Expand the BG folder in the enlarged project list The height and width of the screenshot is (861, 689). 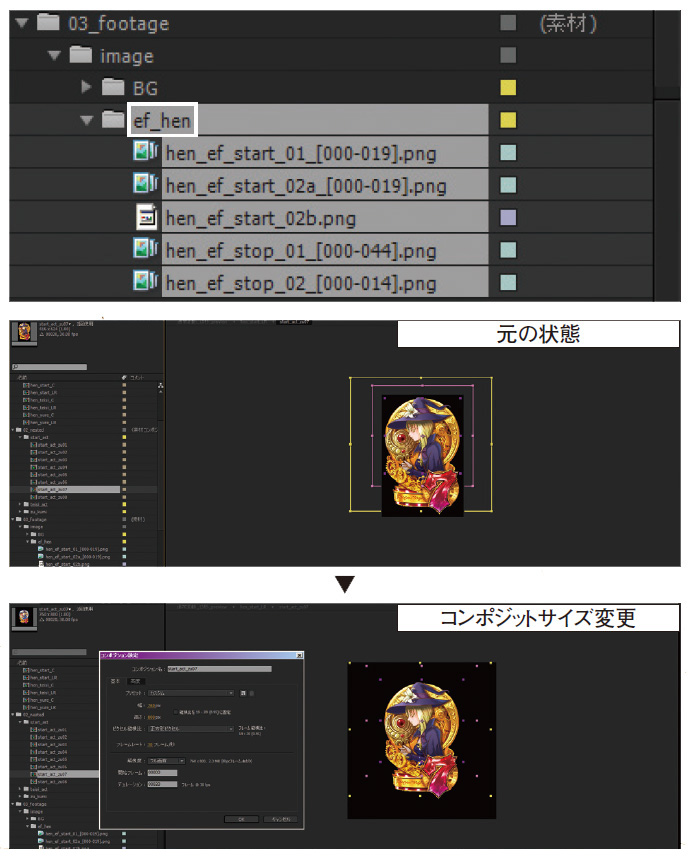click(86, 87)
